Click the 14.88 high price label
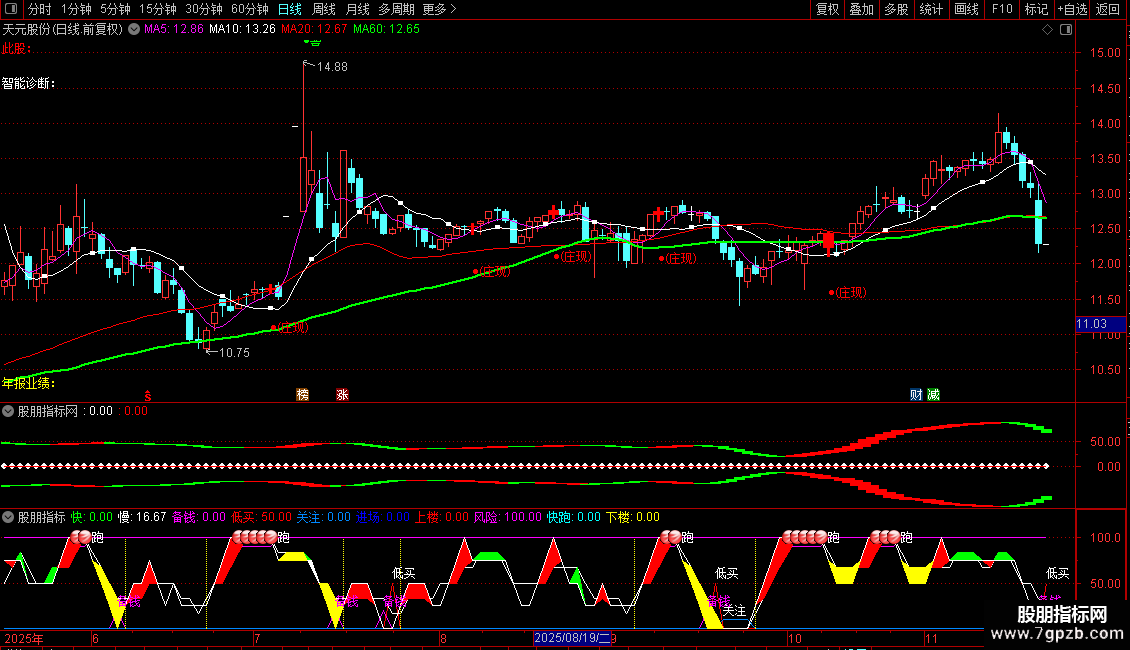 coord(332,66)
